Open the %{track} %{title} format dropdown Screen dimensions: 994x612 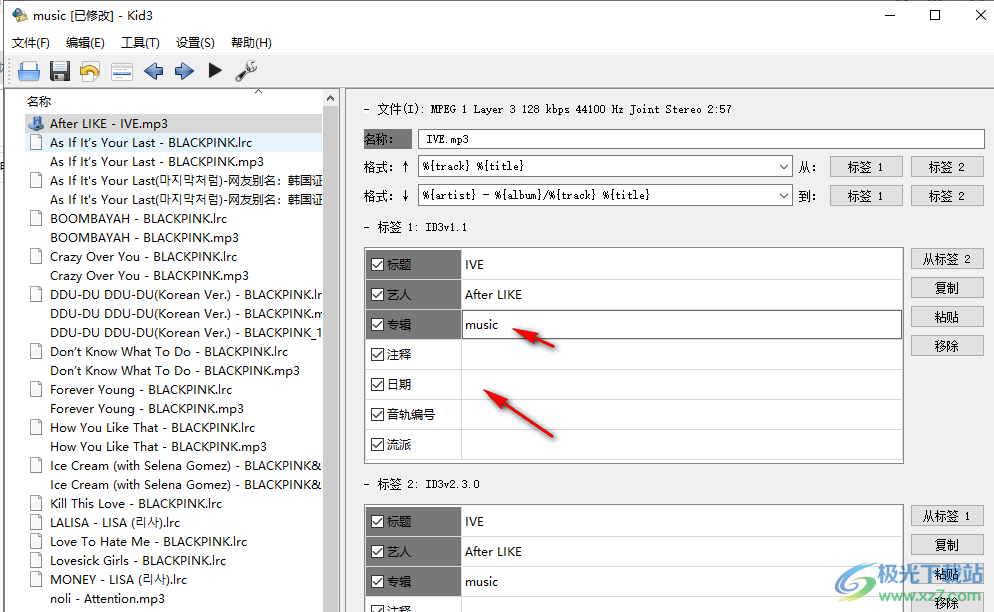coord(783,166)
